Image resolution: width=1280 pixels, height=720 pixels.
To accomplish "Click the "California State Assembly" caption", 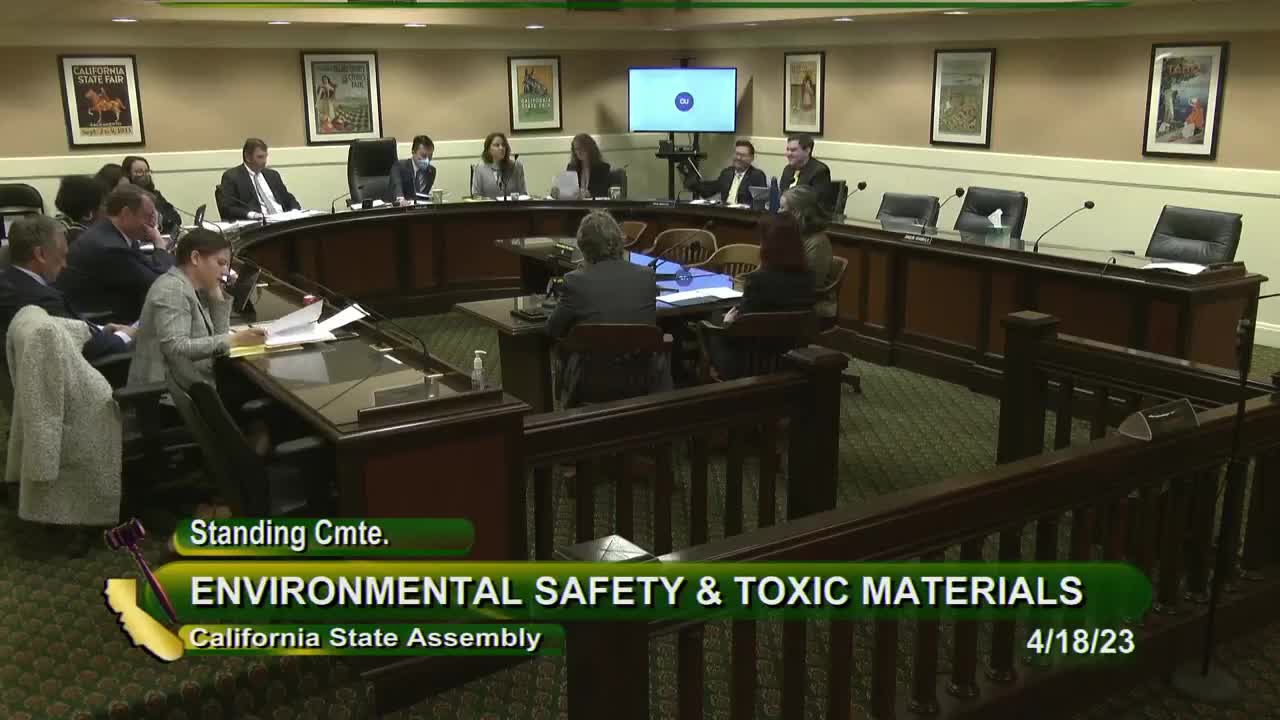I will click(x=365, y=638).
